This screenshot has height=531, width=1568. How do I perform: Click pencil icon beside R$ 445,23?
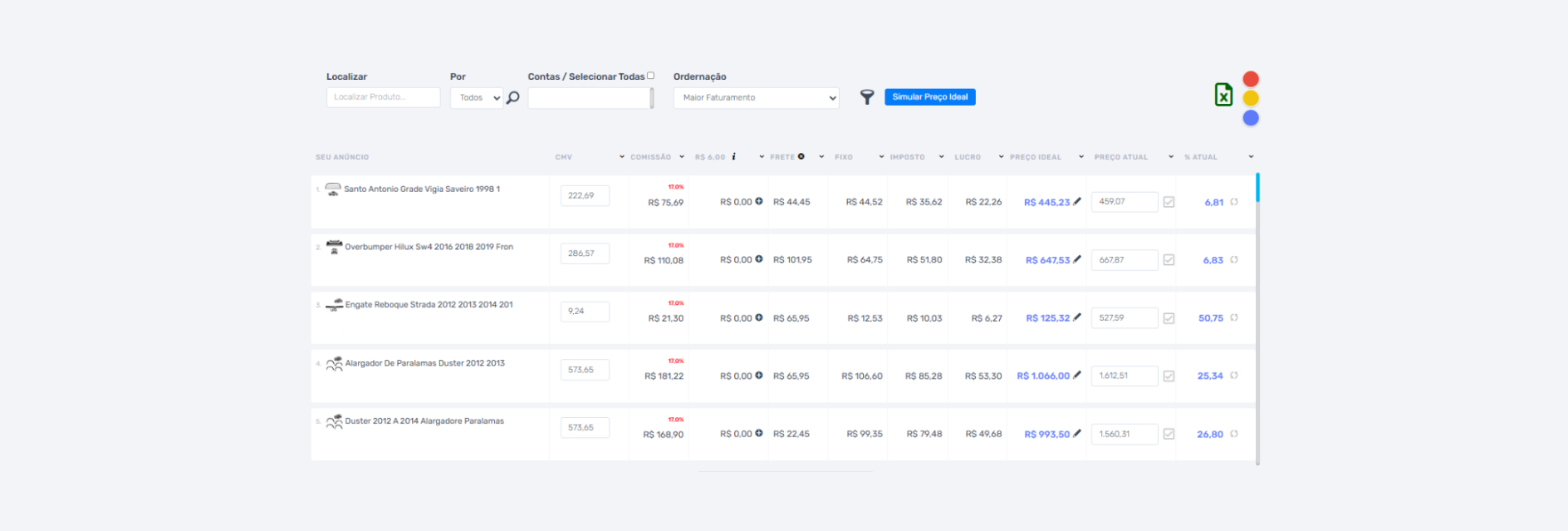[1077, 201]
